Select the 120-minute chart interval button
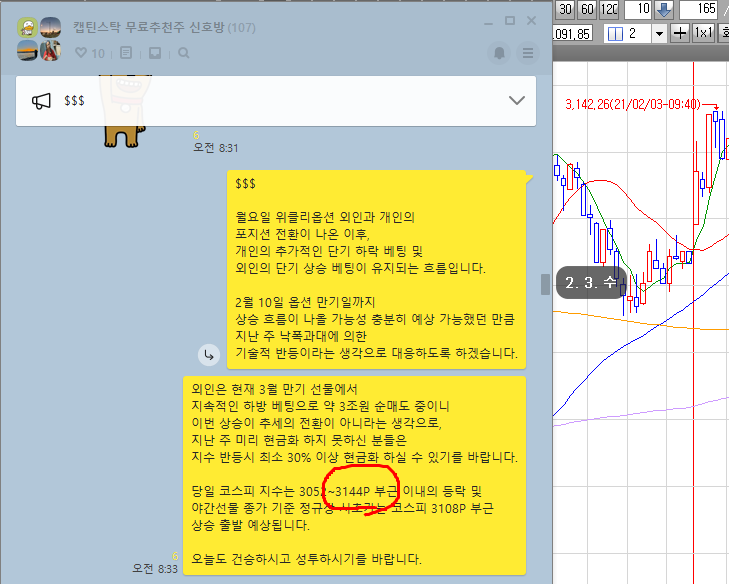The height and width of the screenshot is (584, 729). tap(609, 9)
